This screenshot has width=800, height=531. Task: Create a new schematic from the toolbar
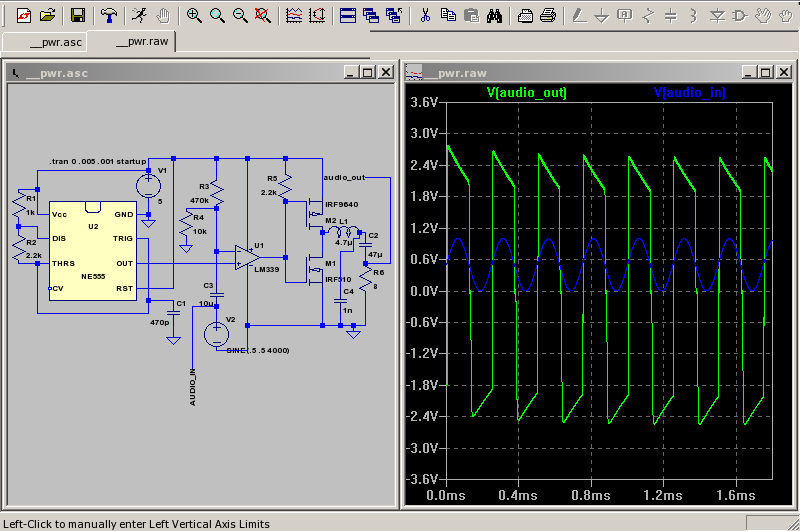[23, 15]
